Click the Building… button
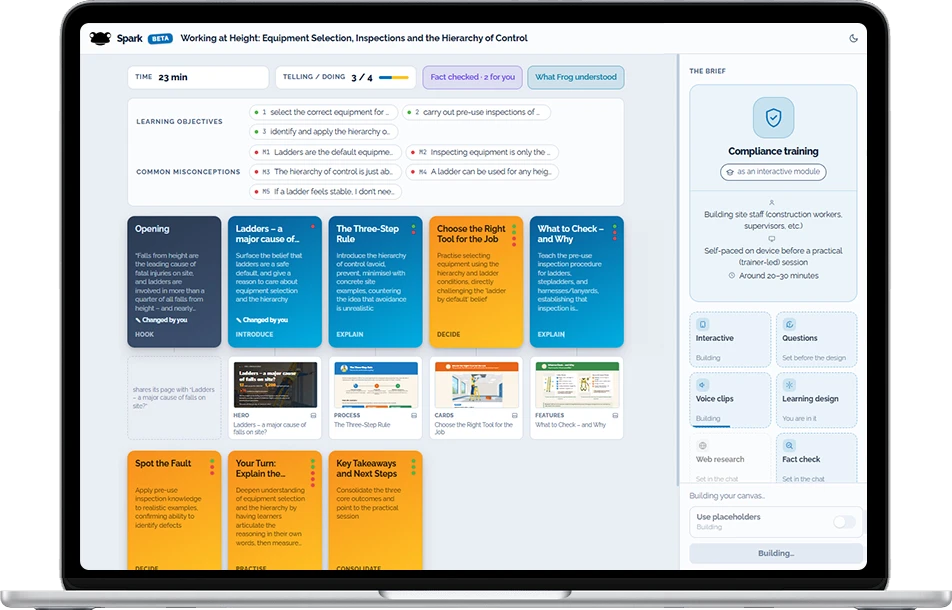The width and height of the screenshot is (952, 610). [x=776, y=554]
